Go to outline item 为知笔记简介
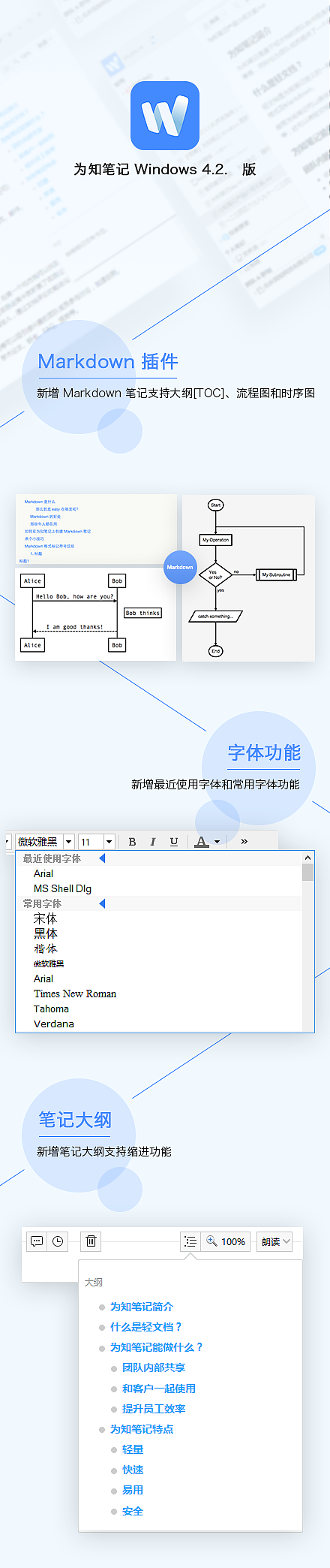330x1568 pixels. 142,1307
